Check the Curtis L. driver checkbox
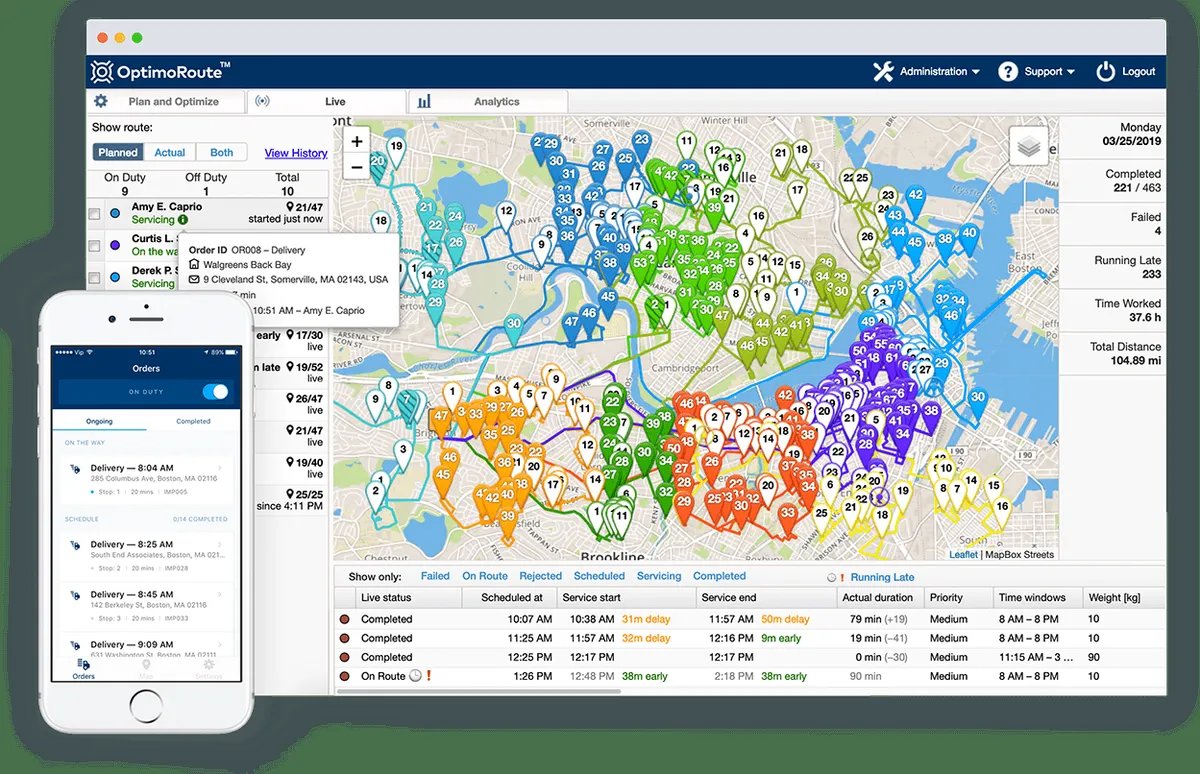 point(94,245)
